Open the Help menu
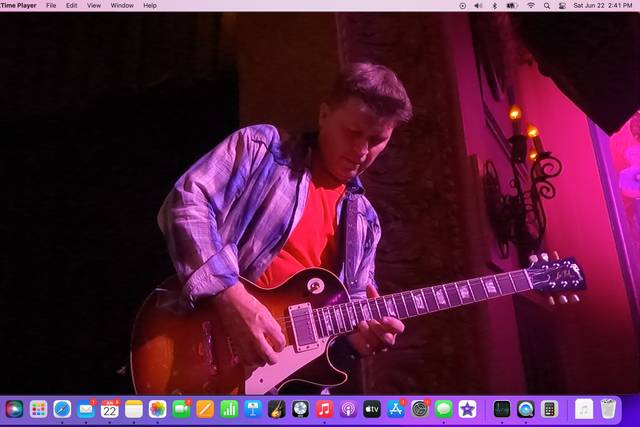640x427 pixels. tap(150, 5)
